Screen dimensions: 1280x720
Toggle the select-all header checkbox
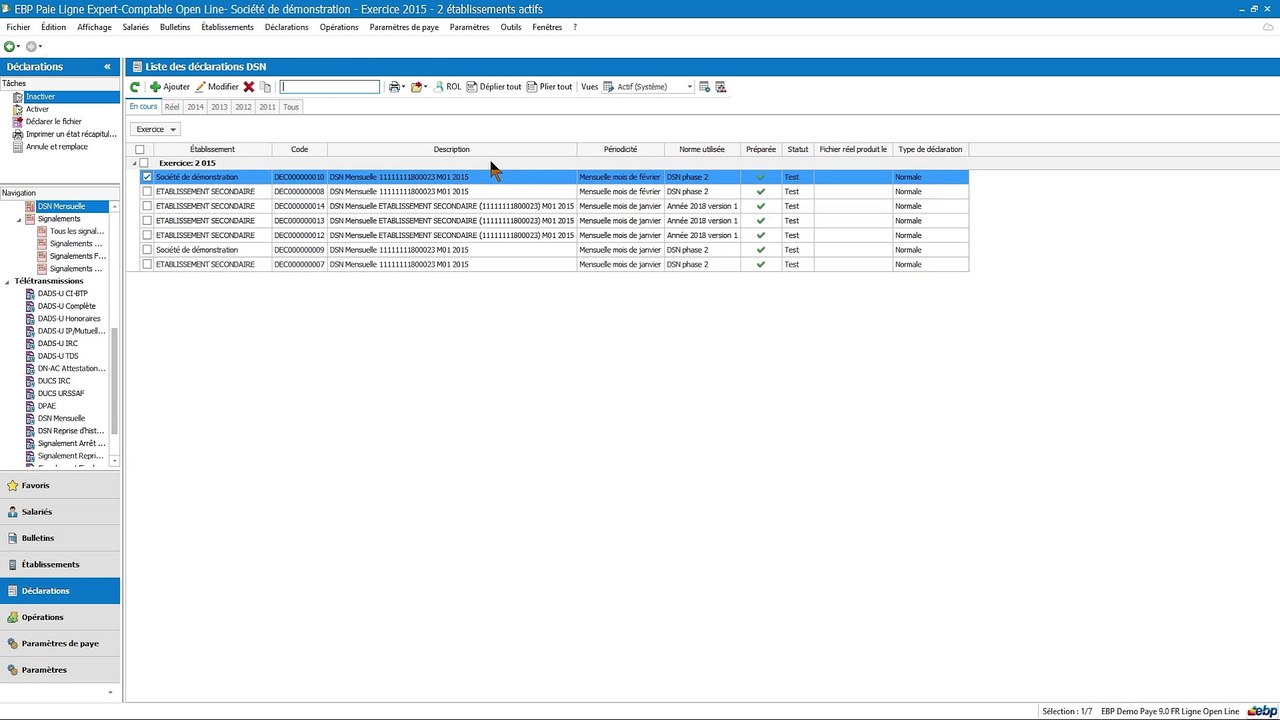pyautogui.click(x=140, y=150)
